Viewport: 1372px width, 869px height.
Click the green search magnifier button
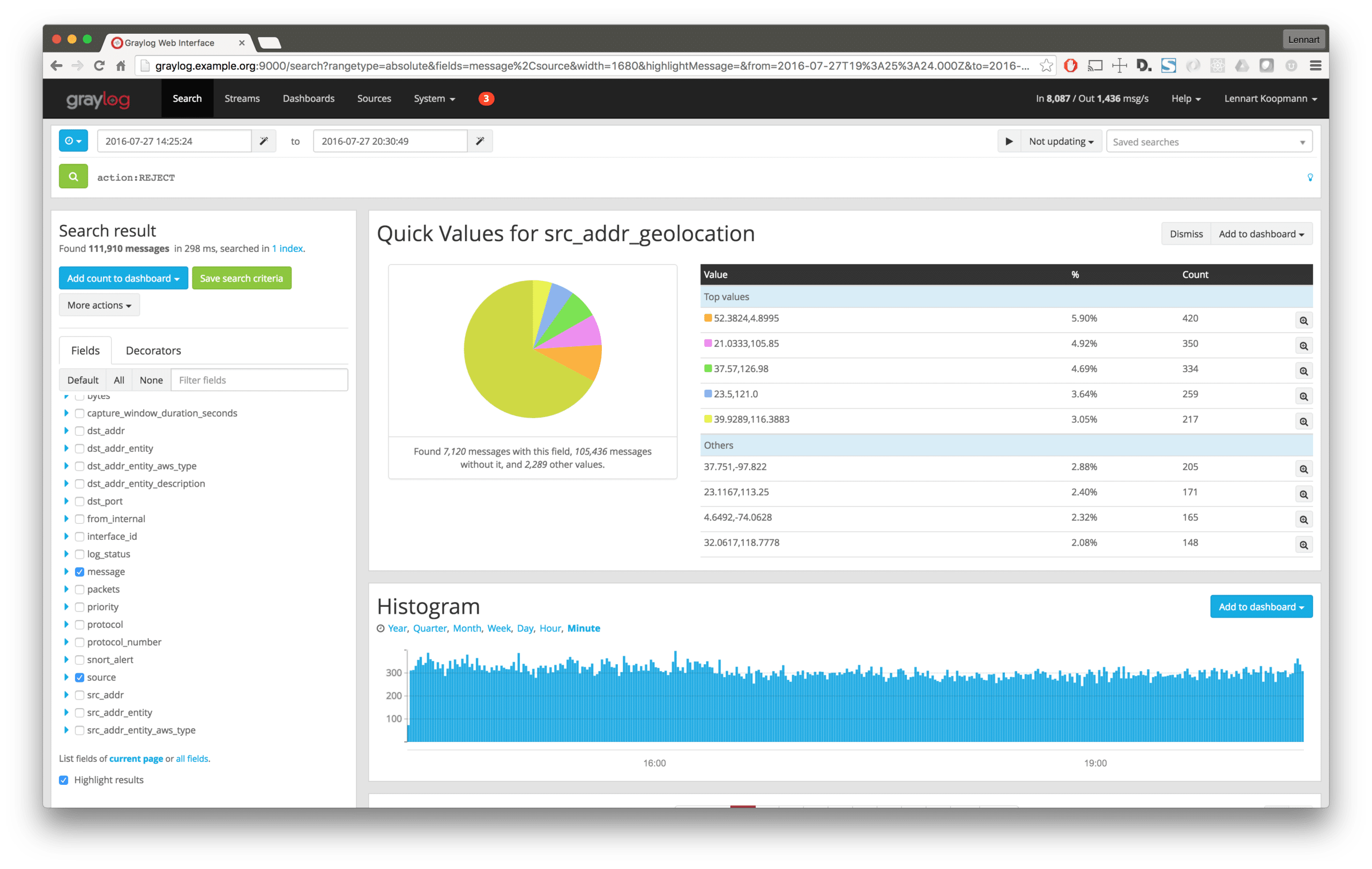(73, 177)
